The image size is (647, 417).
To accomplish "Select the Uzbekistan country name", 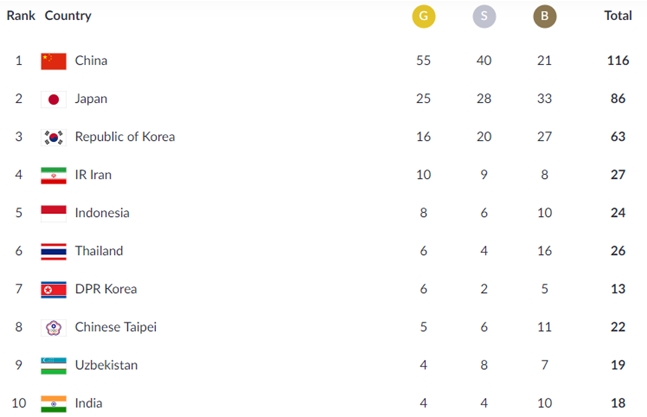I will point(106,365).
